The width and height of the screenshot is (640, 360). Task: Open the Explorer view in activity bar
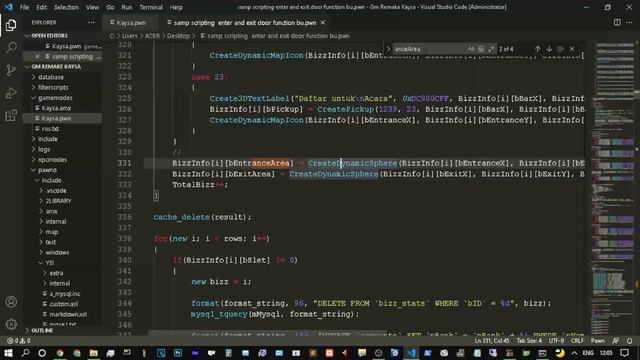point(11,25)
